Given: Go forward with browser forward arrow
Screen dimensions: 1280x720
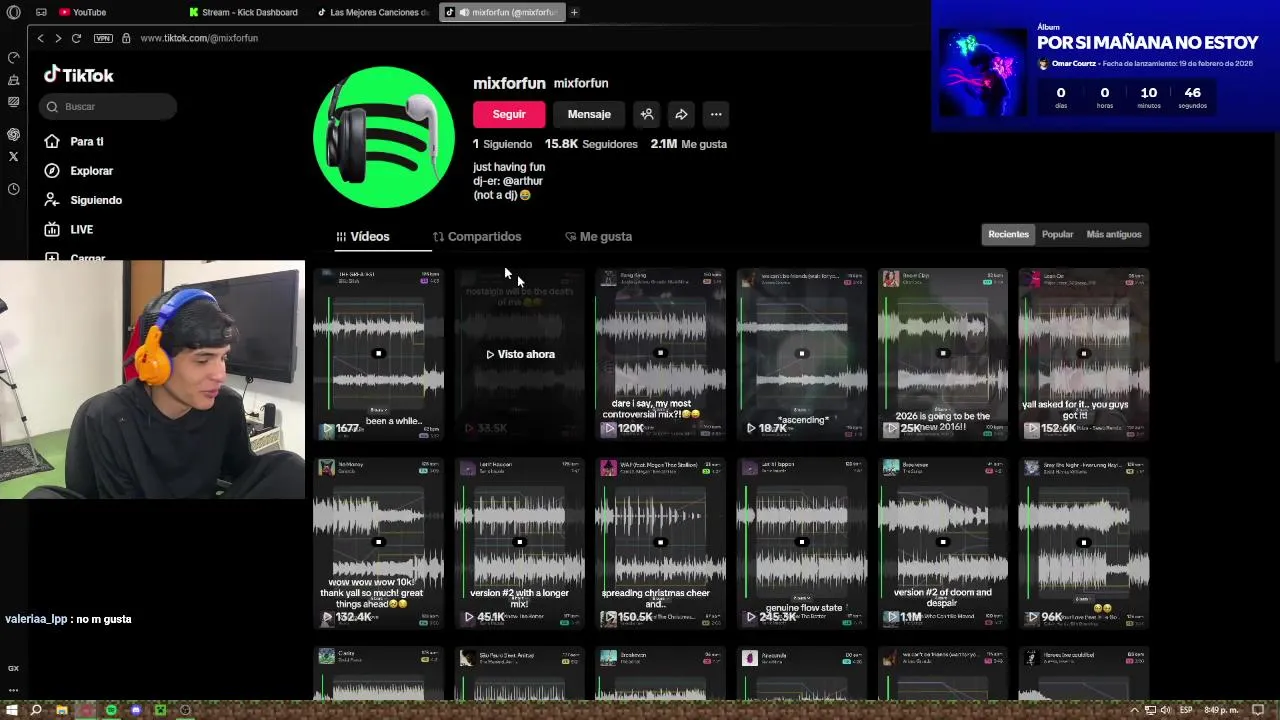Looking at the screenshot, I should click(x=58, y=38).
